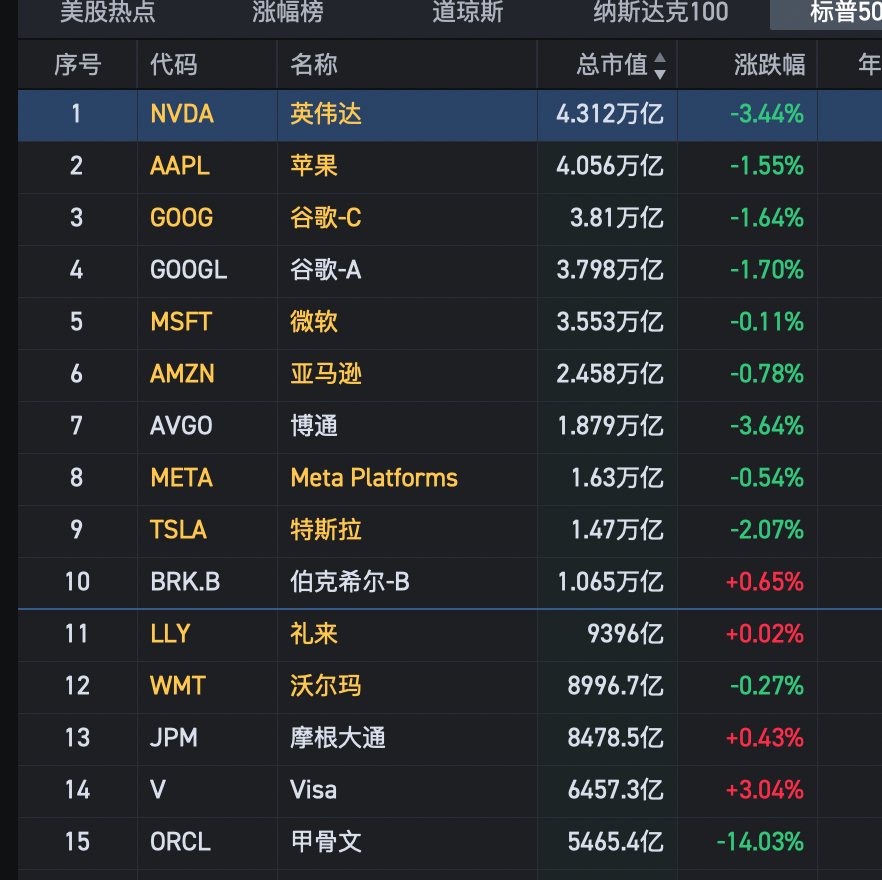Click the -14.03% change value

760,842
